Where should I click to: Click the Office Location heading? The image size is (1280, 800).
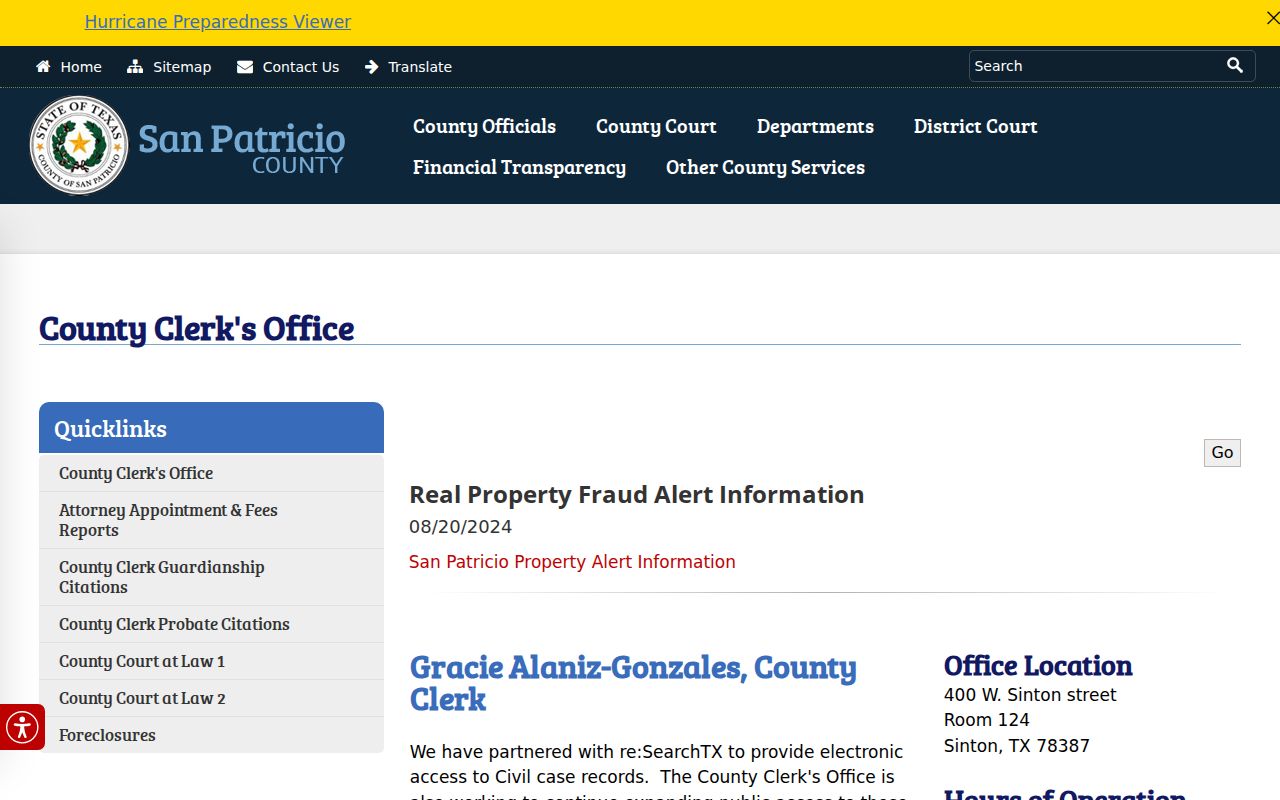coord(1038,666)
